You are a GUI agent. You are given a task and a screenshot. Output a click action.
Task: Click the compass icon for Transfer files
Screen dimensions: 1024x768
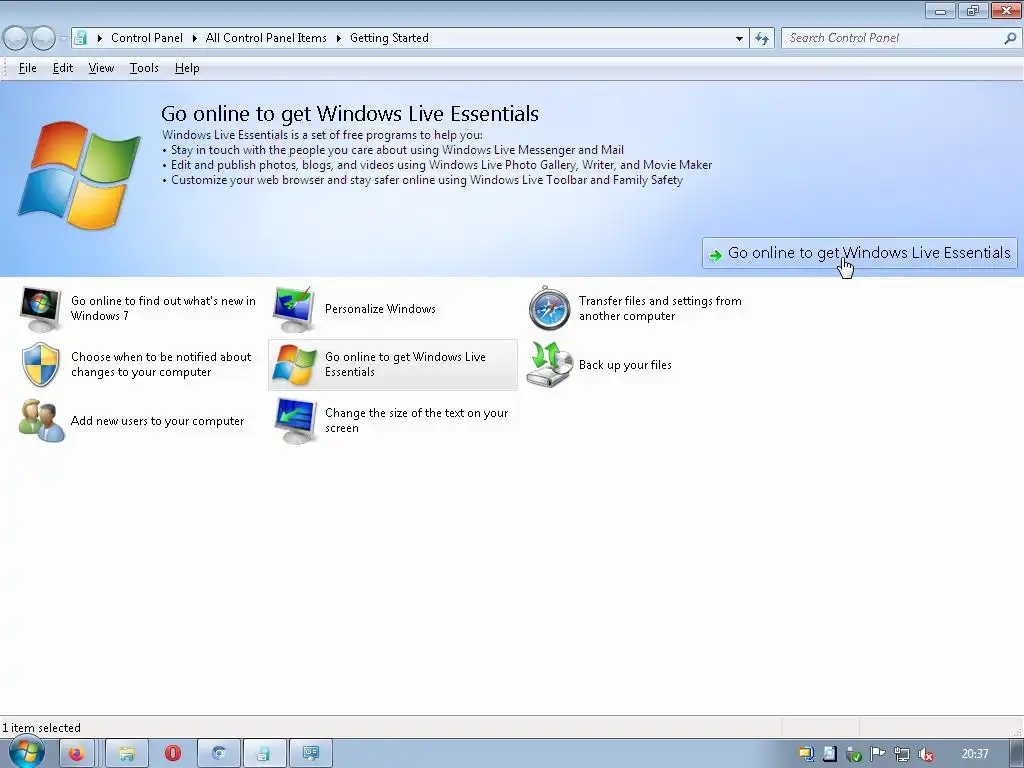pos(549,308)
